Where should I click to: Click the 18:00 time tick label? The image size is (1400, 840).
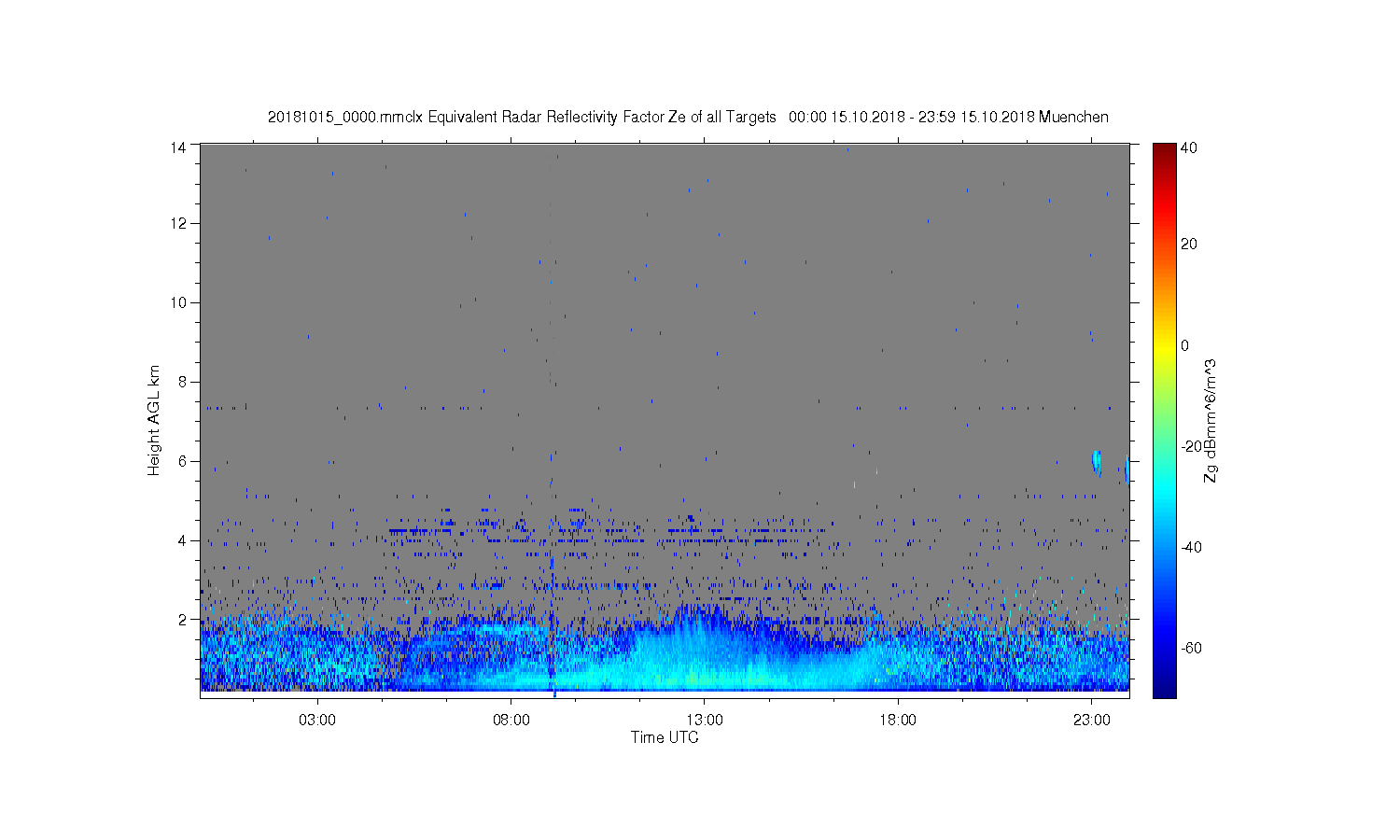(x=898, y=721)
